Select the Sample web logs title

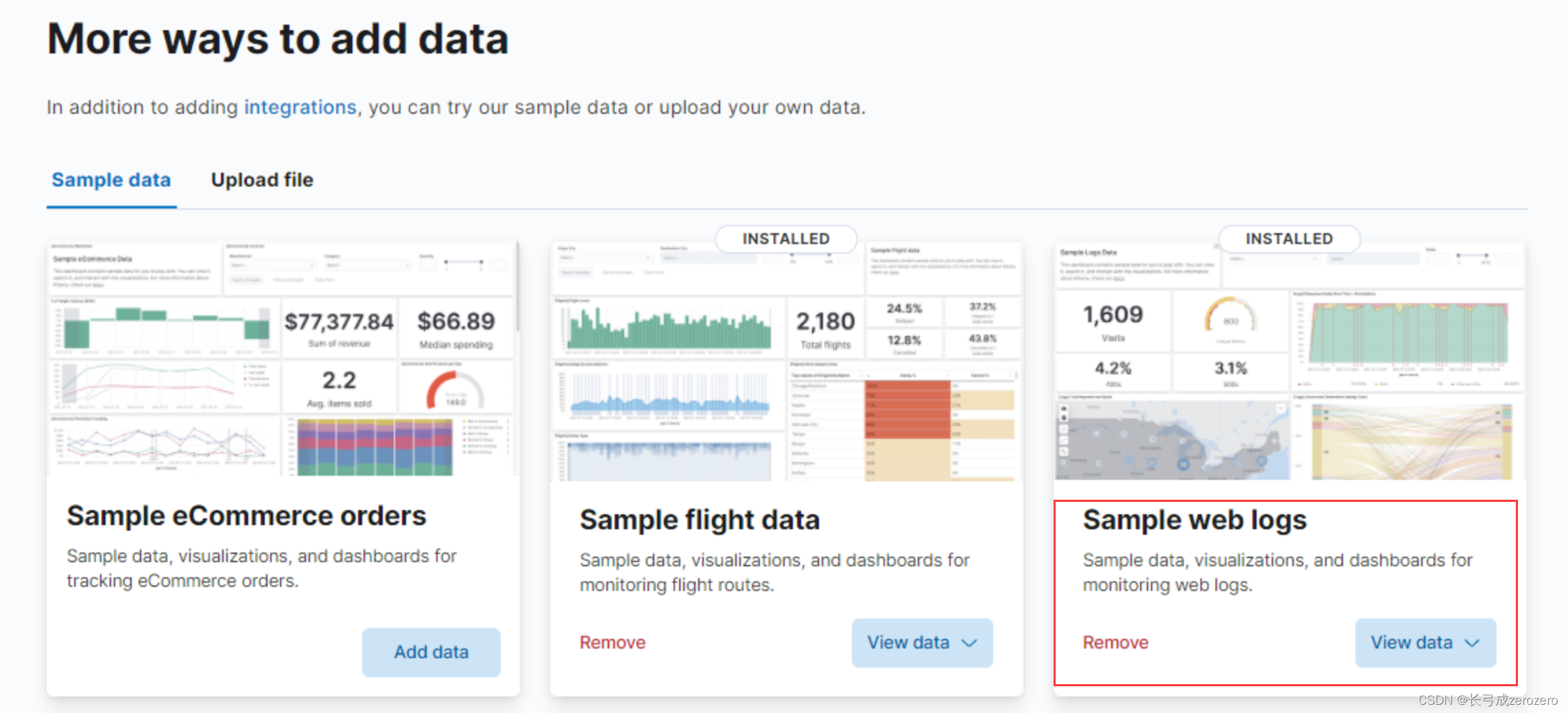pyautogui.click(x=1195, y=520)
